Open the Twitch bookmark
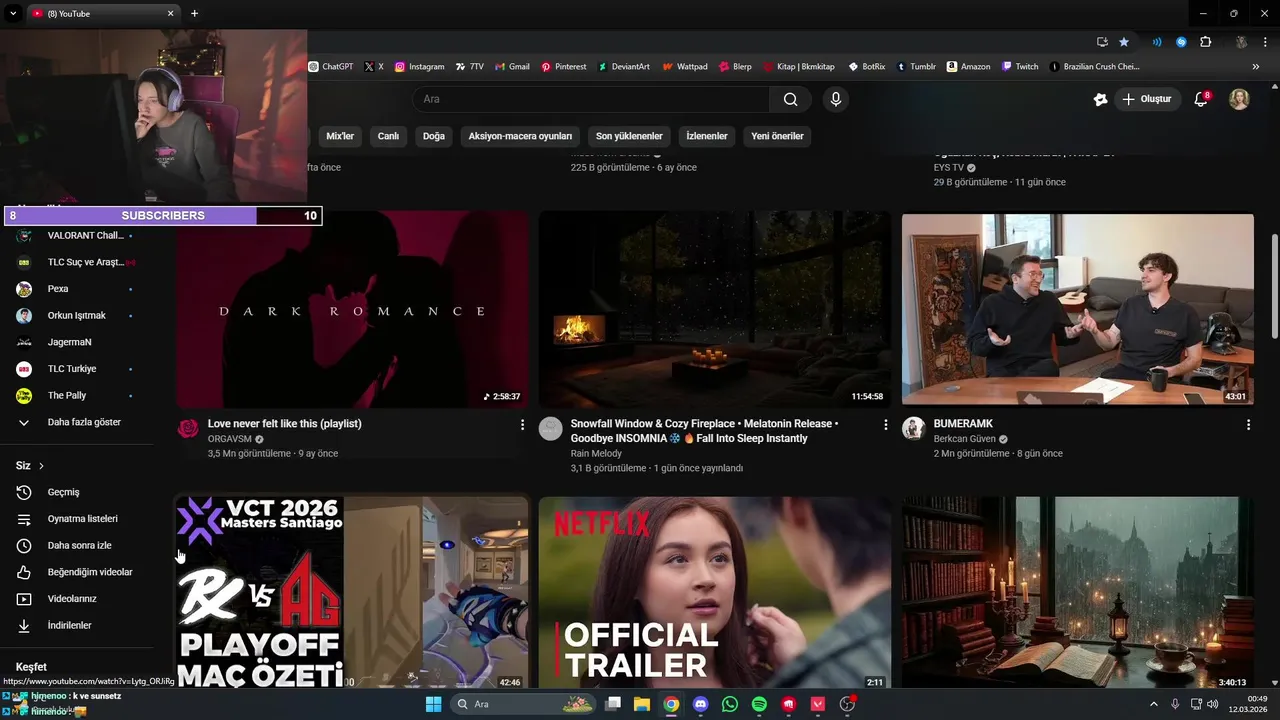Viewport: 1280px width, 720px height. (x=1020, y=67)
